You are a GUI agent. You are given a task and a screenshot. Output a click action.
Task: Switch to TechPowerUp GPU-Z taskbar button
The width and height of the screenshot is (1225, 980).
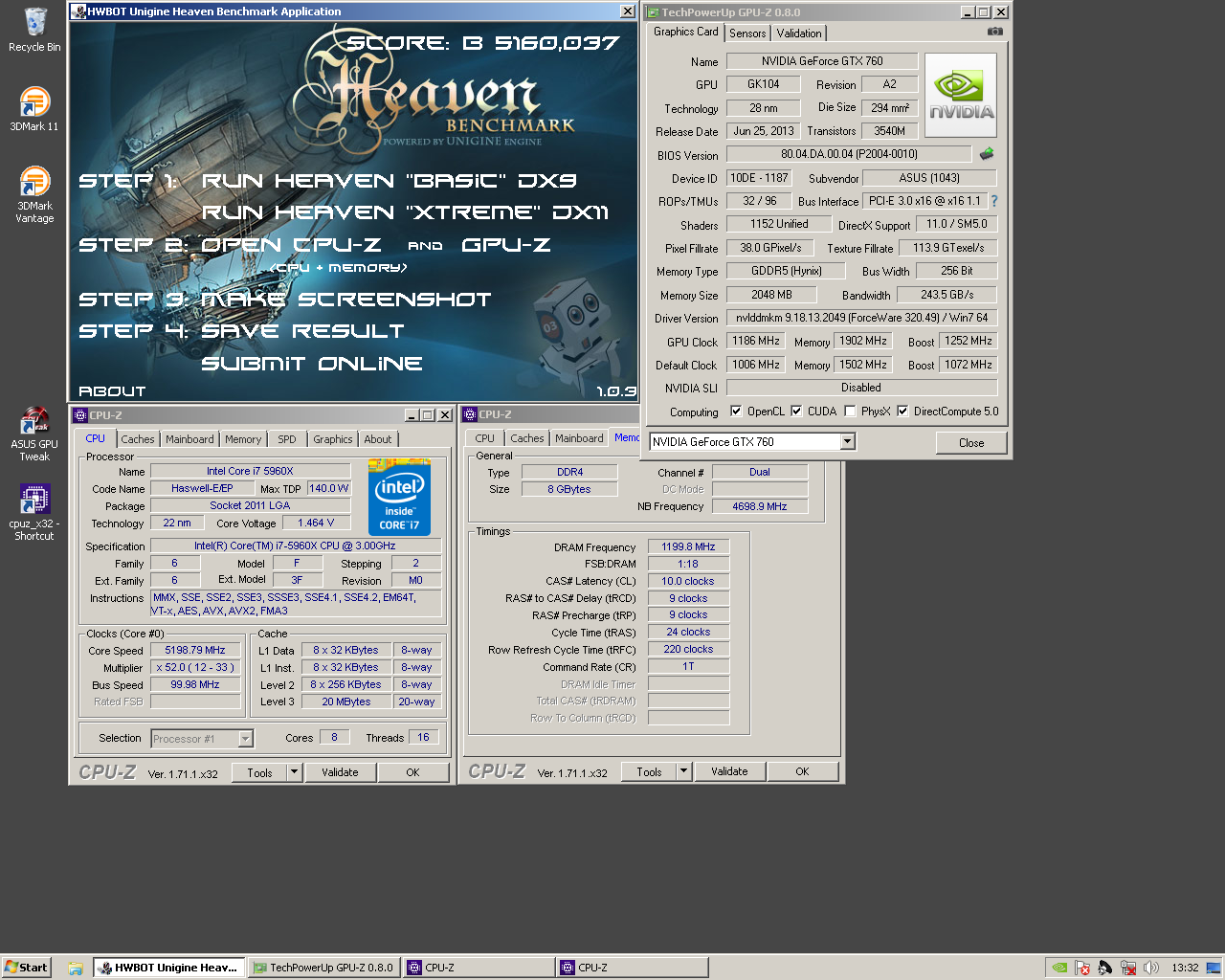323,968
